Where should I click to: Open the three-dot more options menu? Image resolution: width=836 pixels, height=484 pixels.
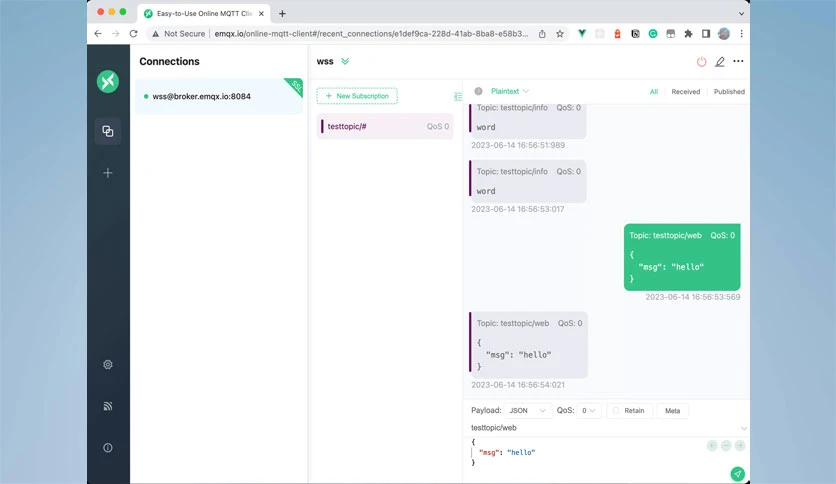pyautogui.click(x=738, y=61)
